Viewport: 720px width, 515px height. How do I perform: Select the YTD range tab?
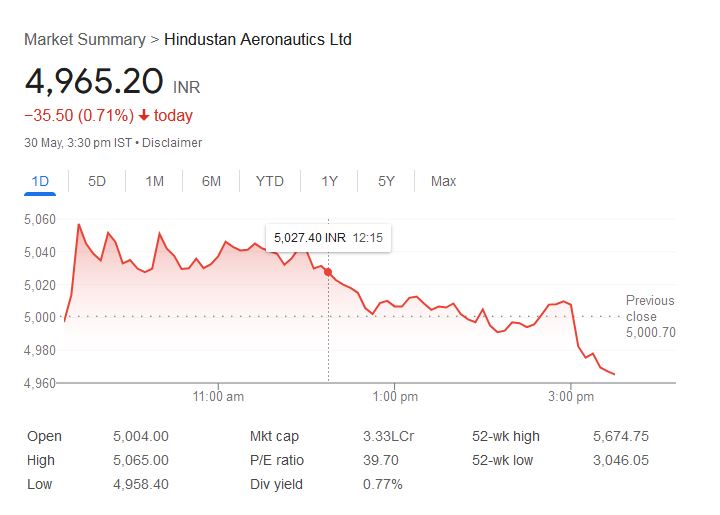pyautogui.click(x=269, y=181)
